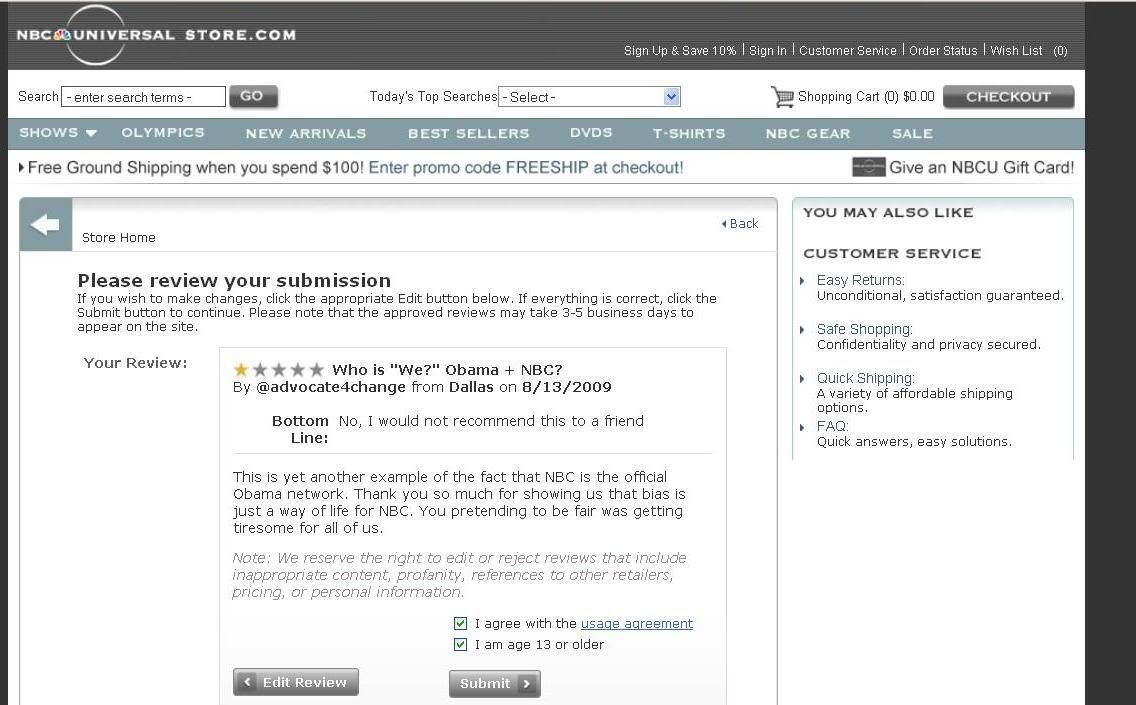Click the "You May Also Like" heading

[888, 212]
